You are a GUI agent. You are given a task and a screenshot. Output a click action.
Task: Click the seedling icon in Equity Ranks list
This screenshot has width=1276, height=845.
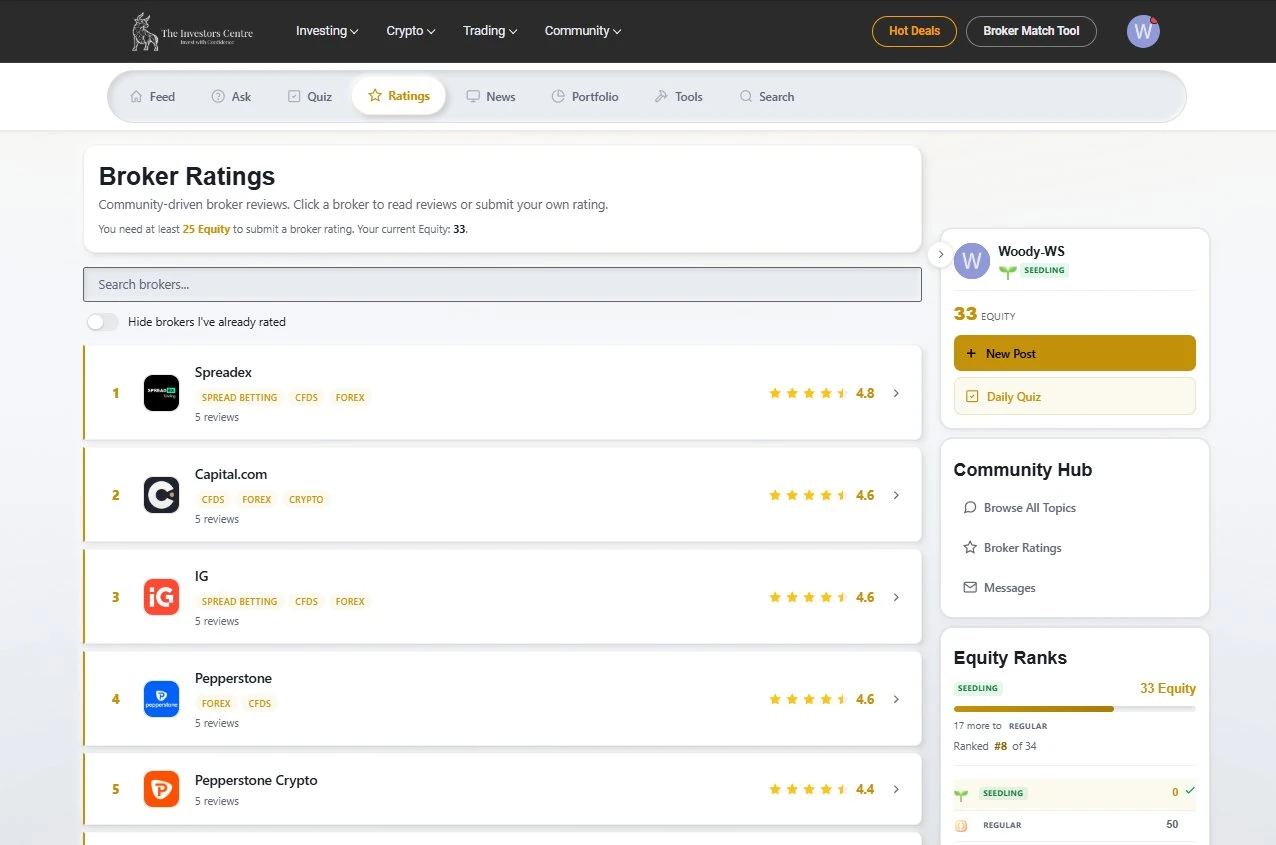pyautogui.click(x=961, y=794)
